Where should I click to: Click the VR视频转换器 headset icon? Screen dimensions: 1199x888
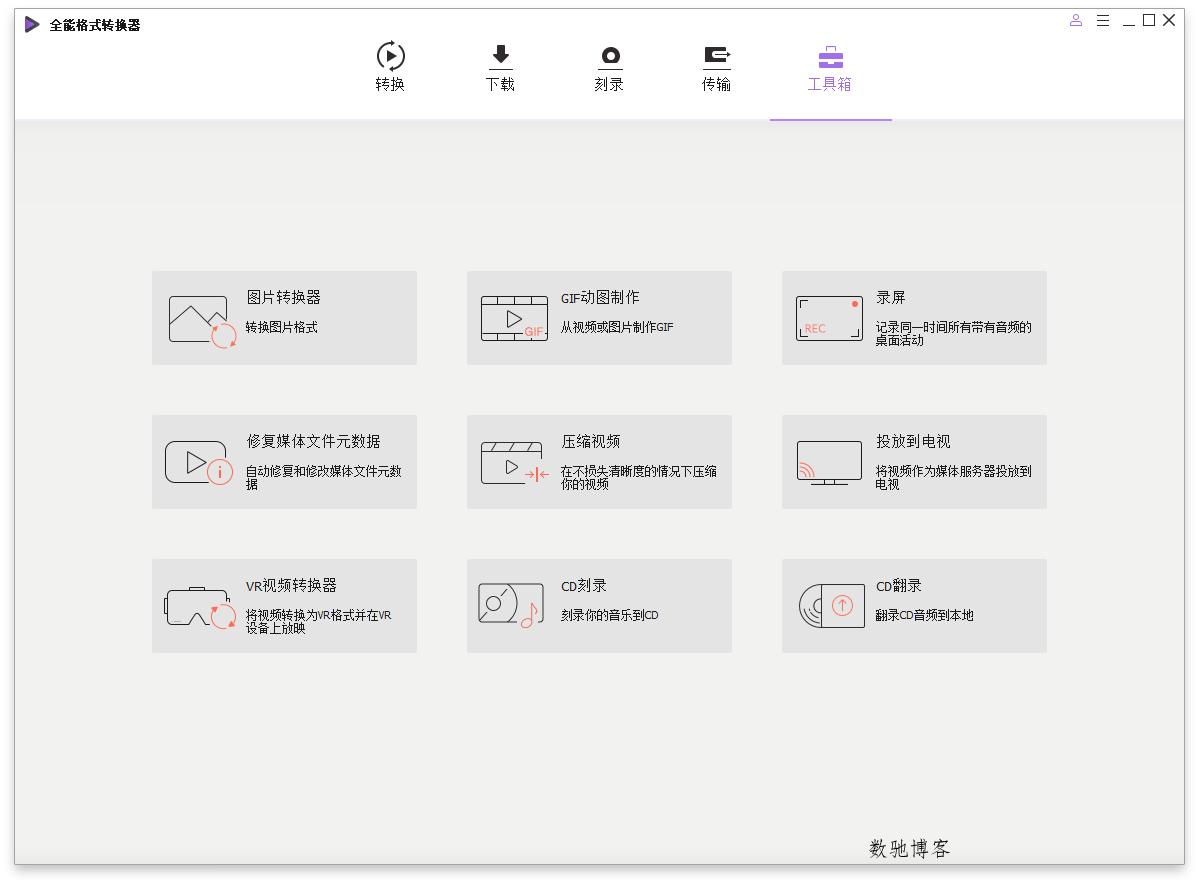coord(200,607)
